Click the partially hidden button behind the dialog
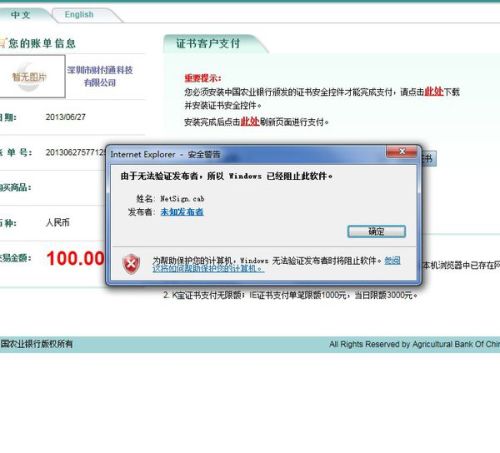 (x=429, y=158)
